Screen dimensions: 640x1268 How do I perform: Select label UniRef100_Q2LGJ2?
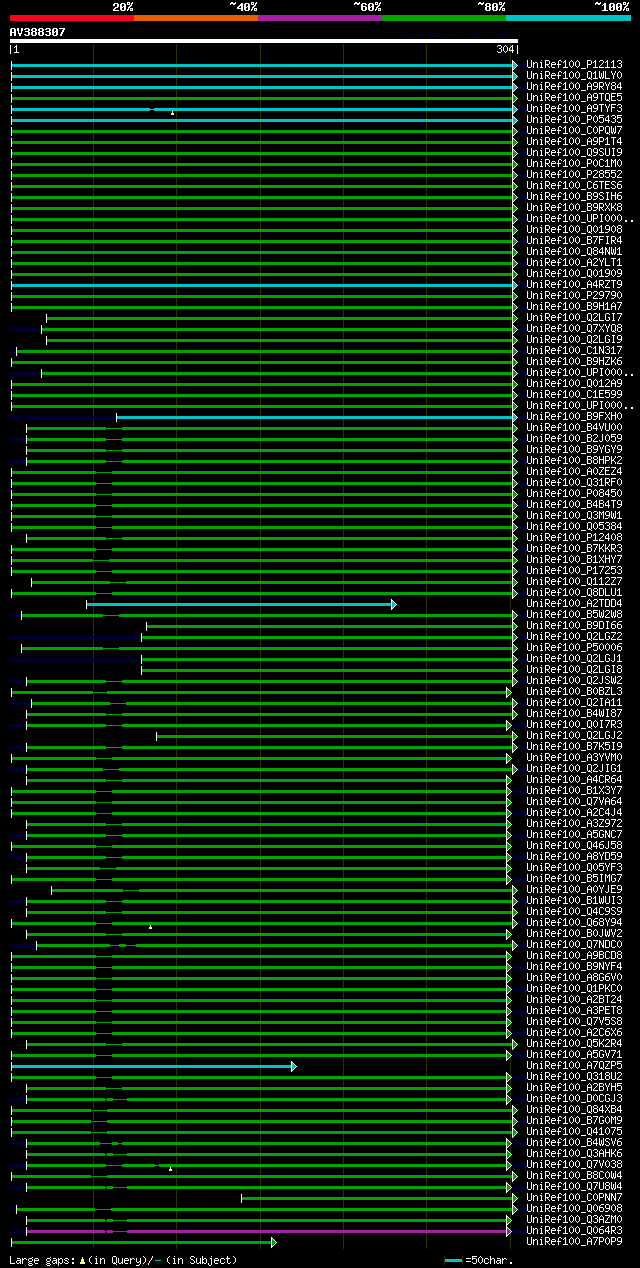[574, 735]
